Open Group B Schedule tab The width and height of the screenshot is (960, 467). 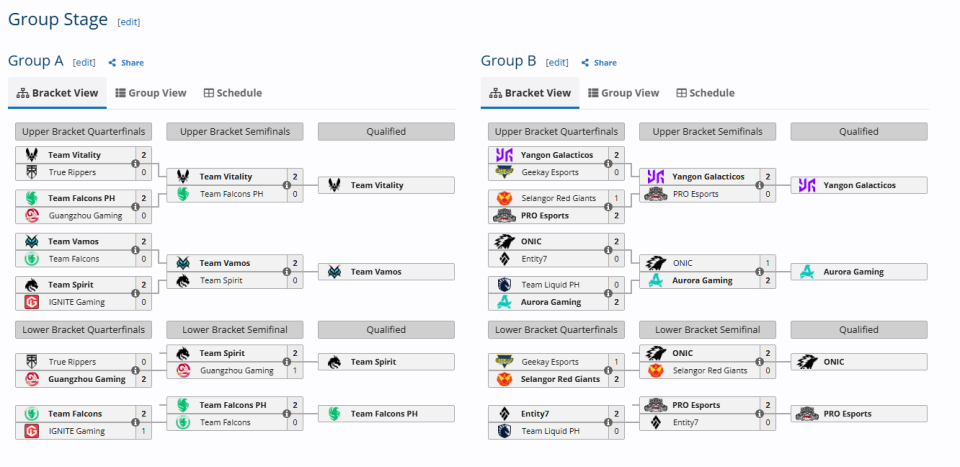click(705, 93)
